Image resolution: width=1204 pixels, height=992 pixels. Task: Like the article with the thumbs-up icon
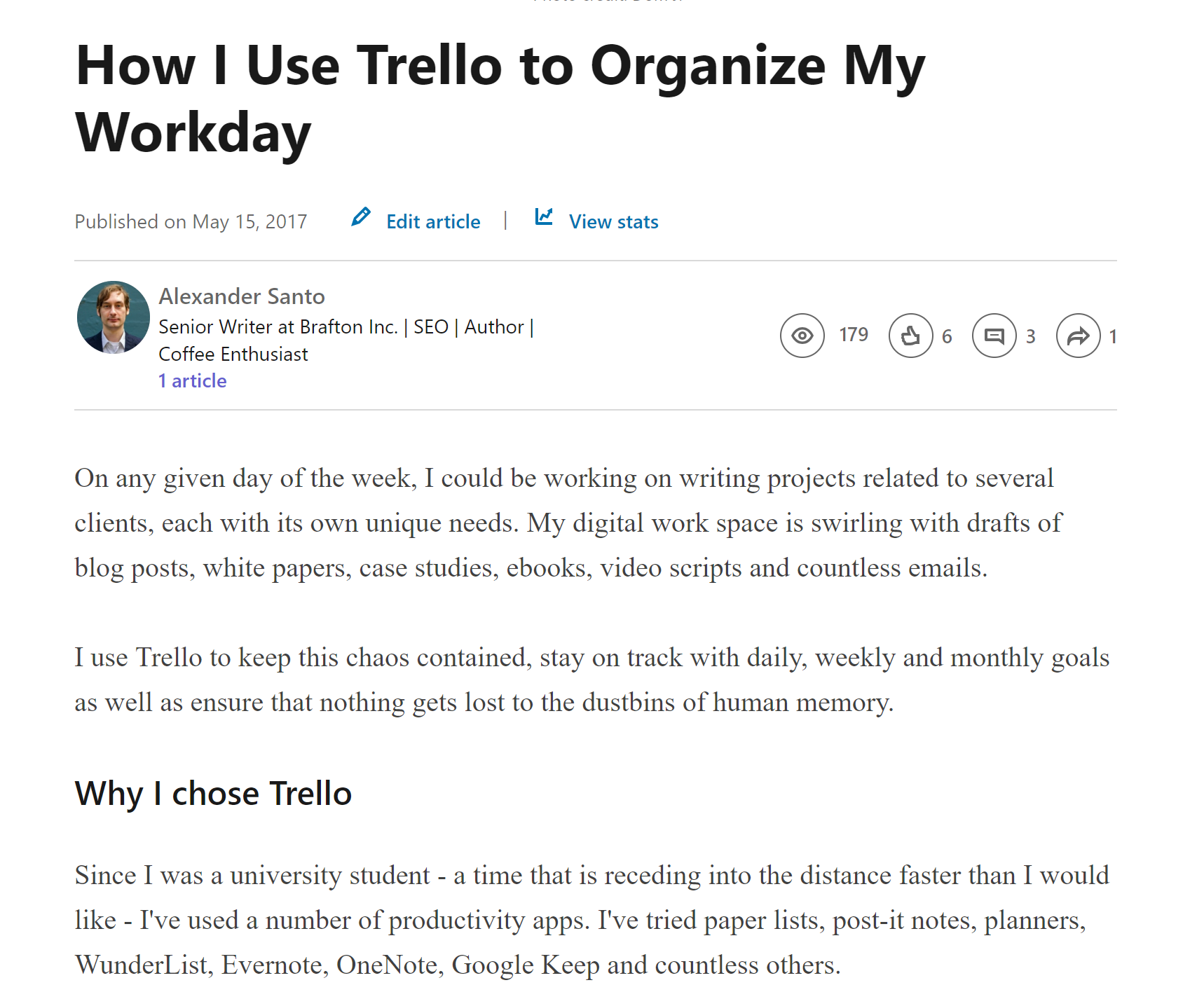coord(910,336)
